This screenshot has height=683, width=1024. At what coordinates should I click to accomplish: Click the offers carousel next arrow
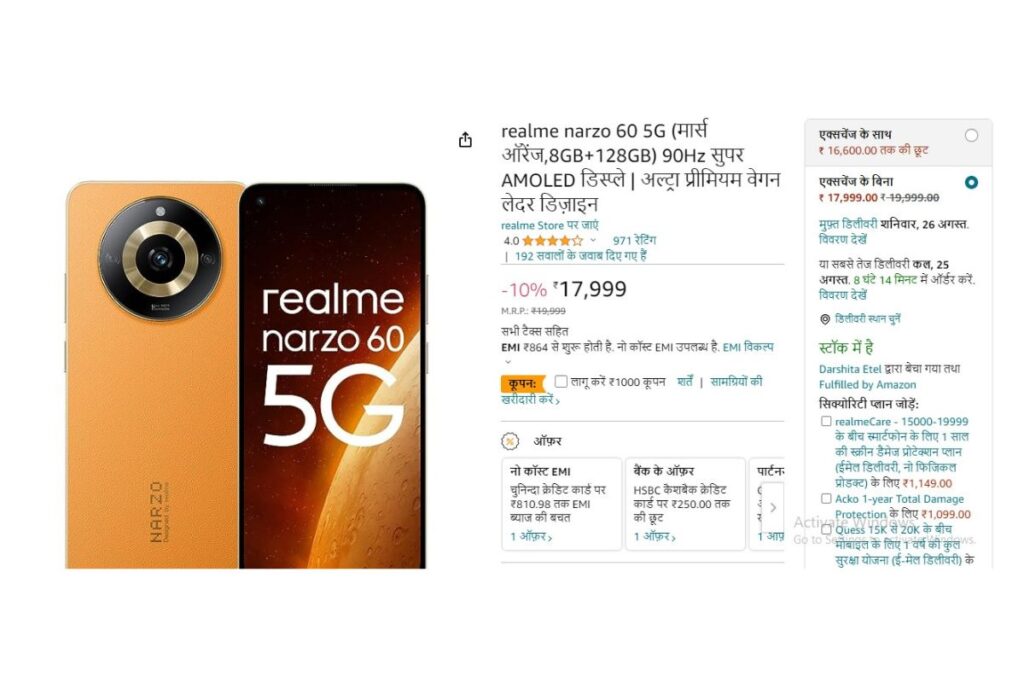773,507
